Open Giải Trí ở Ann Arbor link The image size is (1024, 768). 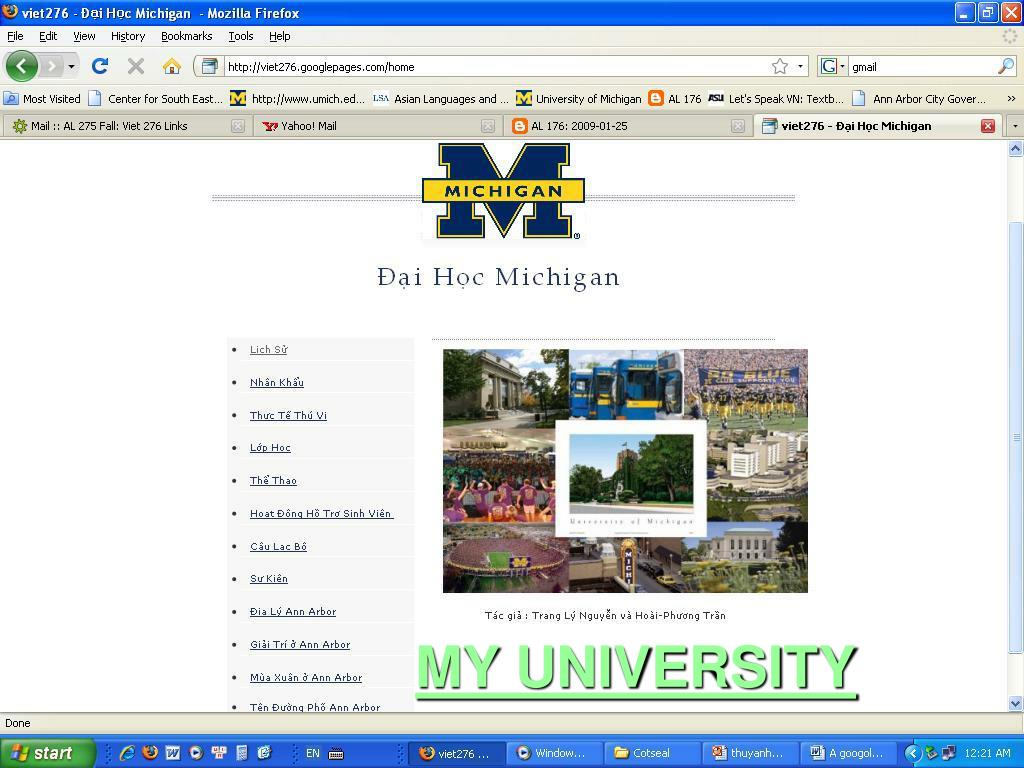coord(300,645)
